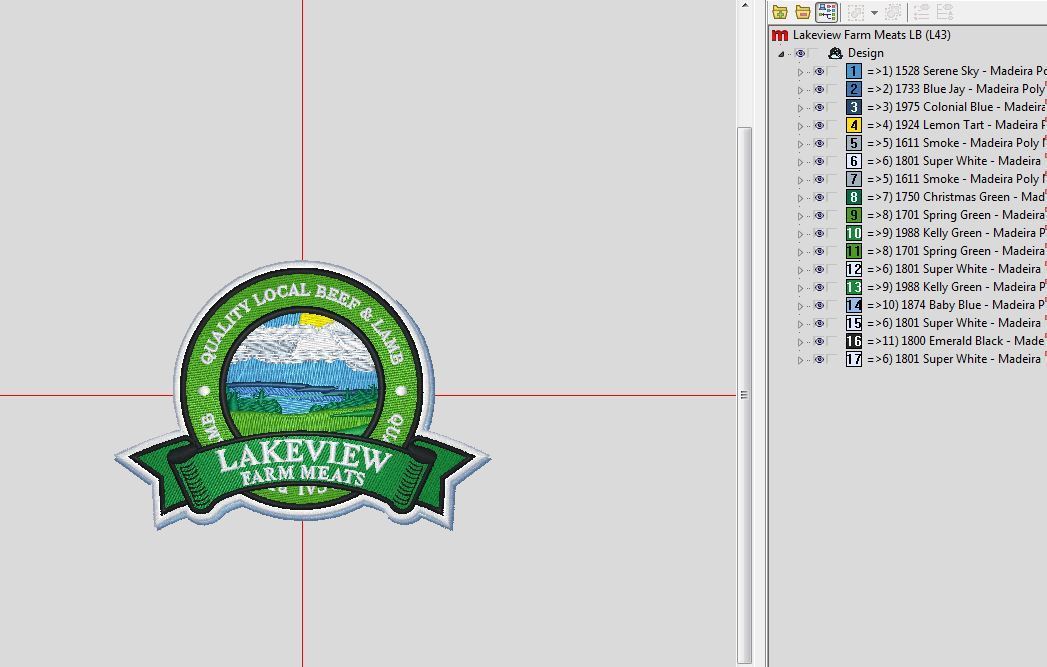Click the red M file icon
Image resolution: width=1047 pixels, height=667 pixels.
coord(779,35)
